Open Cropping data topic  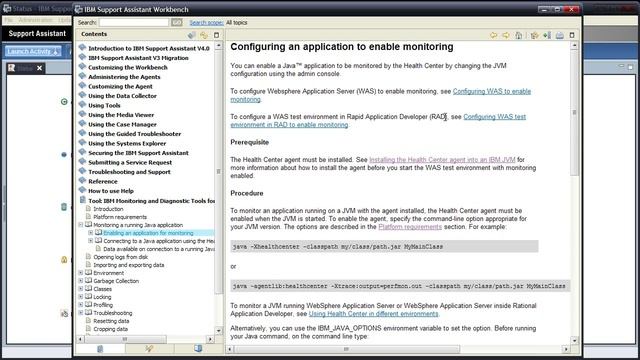110,329
